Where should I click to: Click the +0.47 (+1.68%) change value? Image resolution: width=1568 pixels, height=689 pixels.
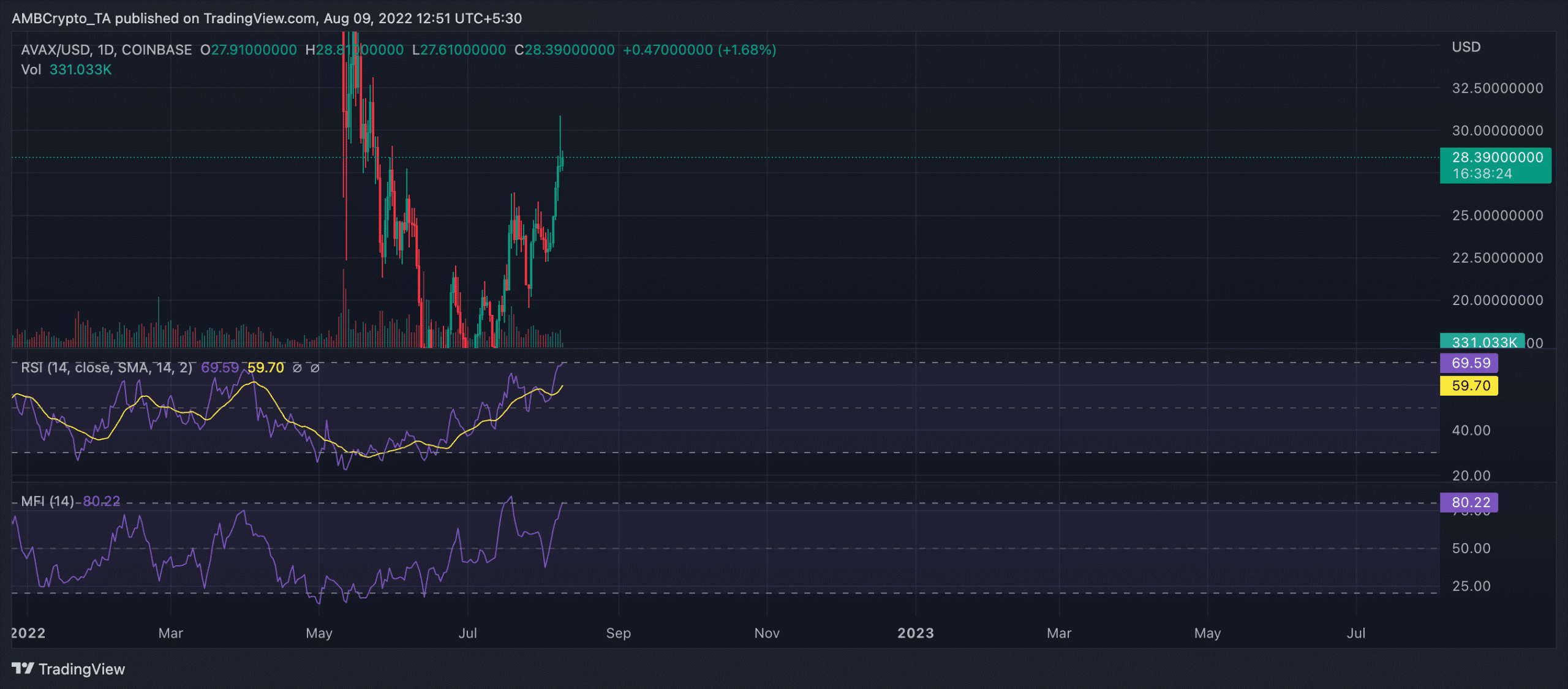(699, 50)
